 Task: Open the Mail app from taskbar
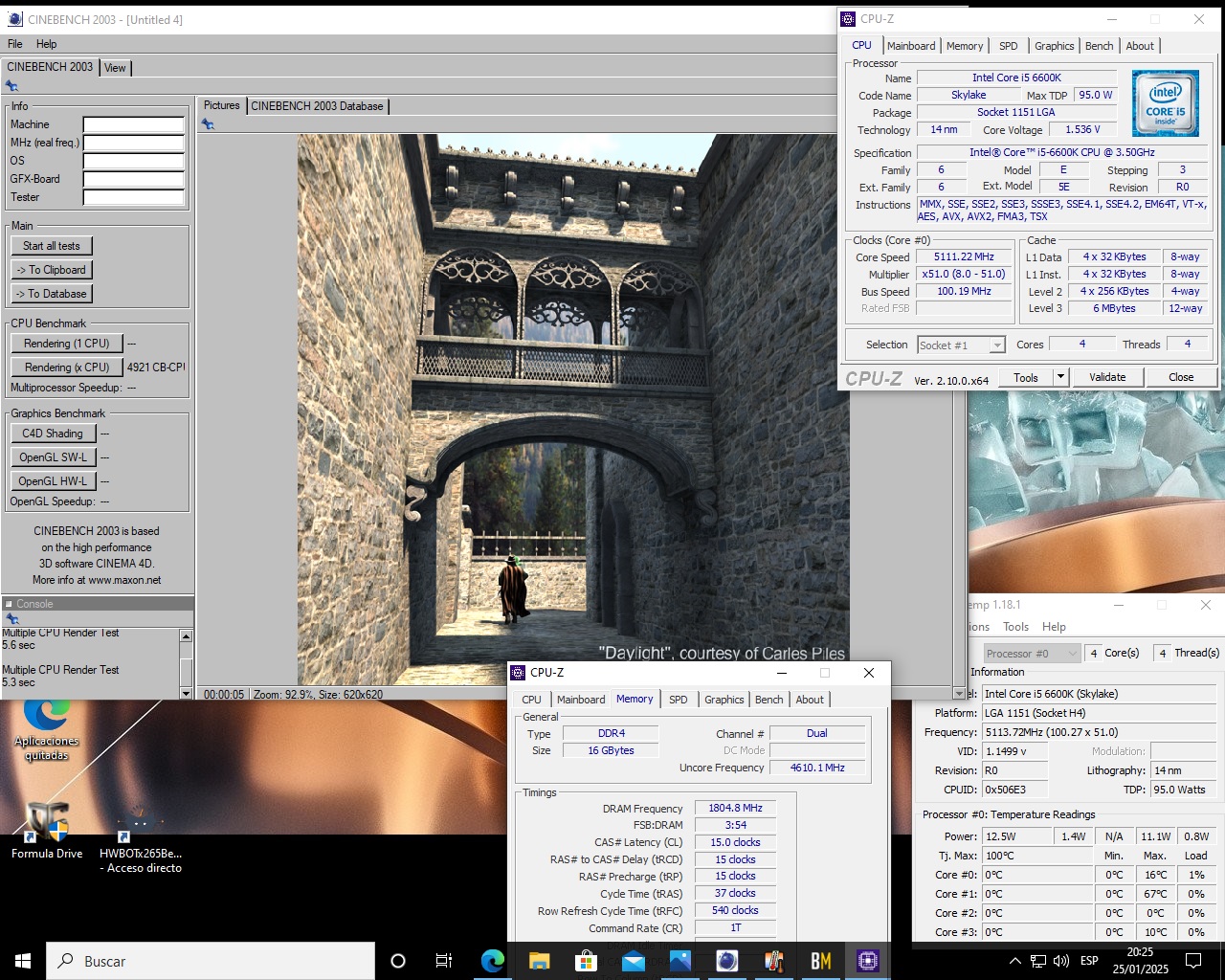[634, 961]
